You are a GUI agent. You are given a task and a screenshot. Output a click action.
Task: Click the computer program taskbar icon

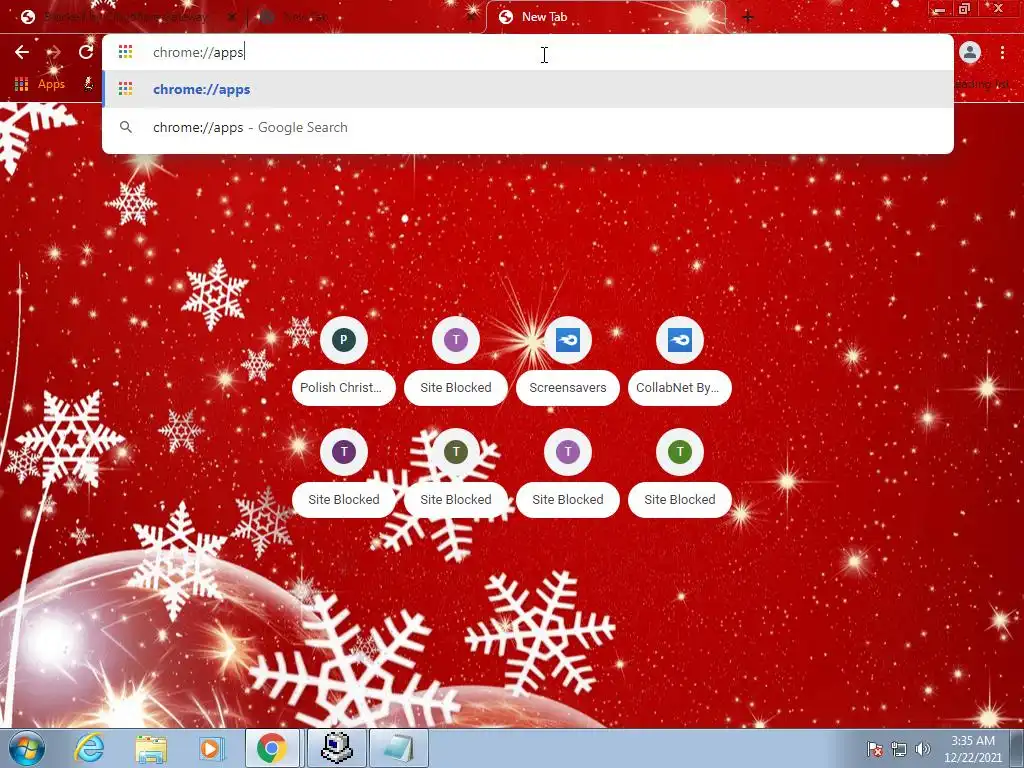point(337,748)
